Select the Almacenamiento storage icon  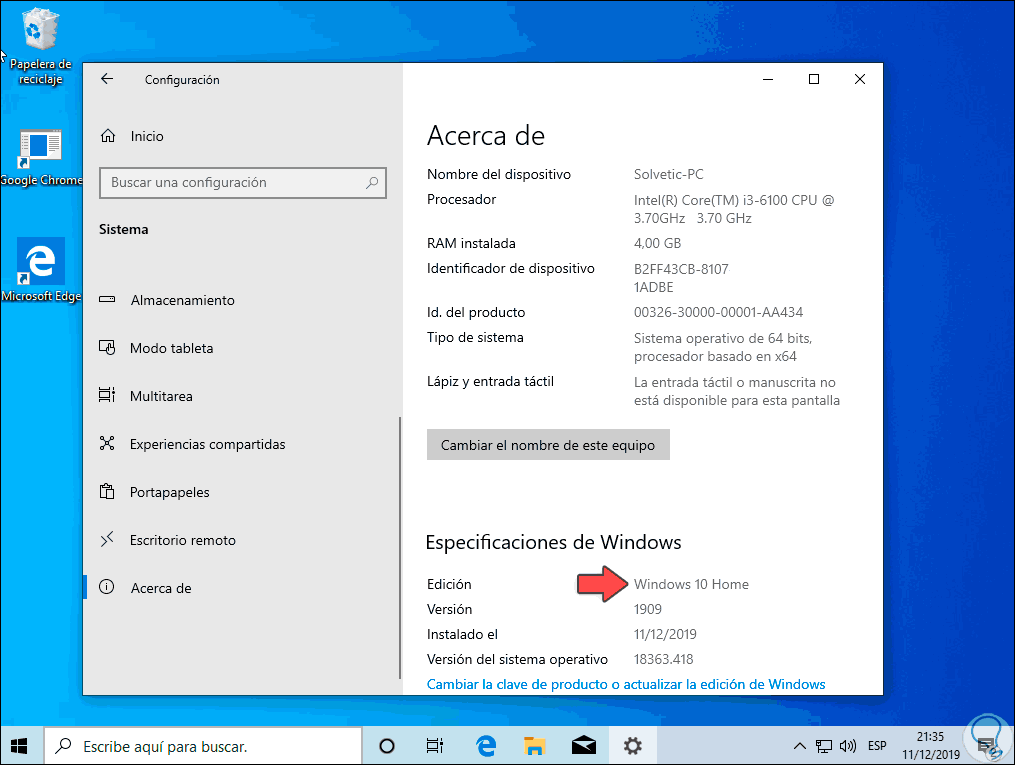click(x=107, y=300)
